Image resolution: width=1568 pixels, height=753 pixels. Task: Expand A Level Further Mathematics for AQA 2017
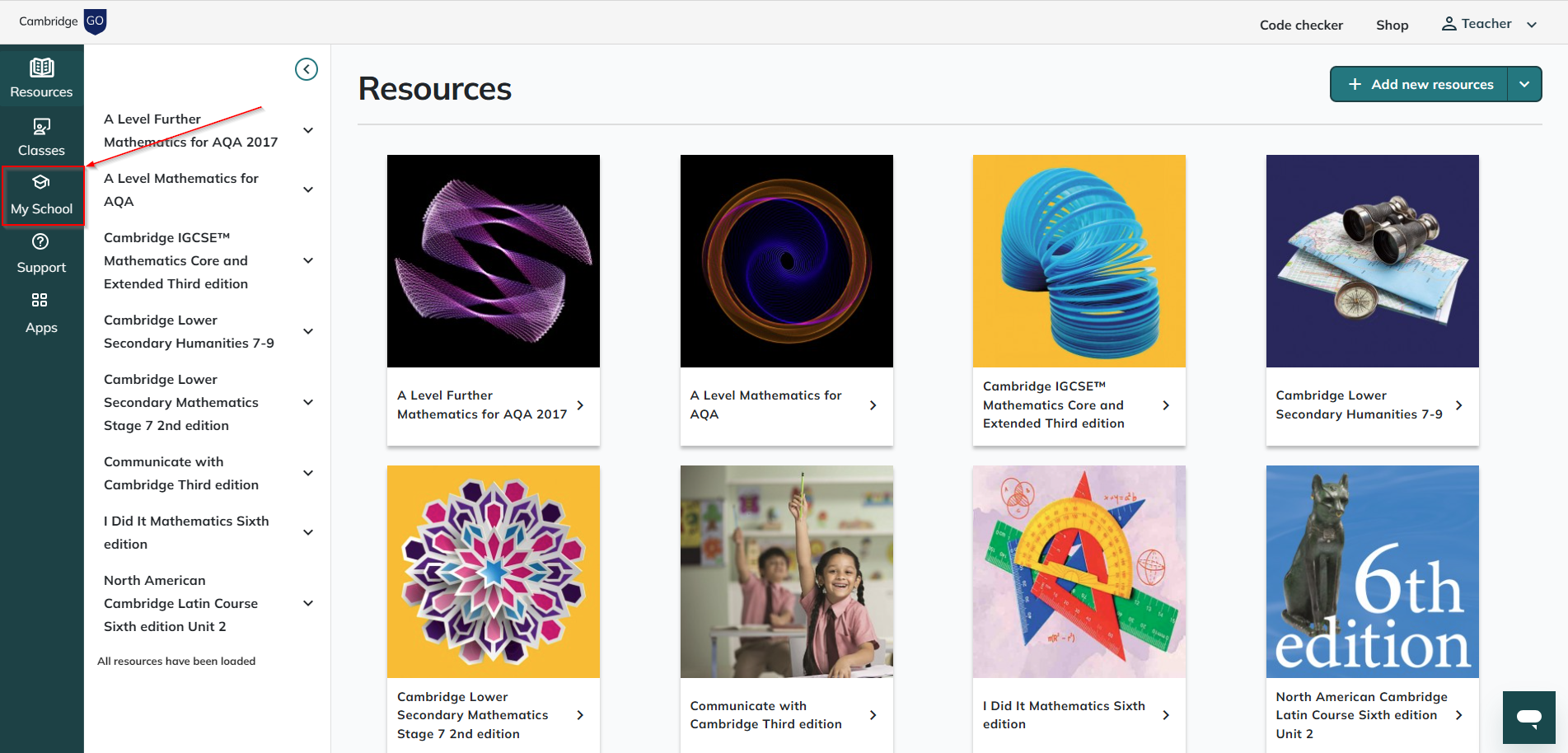coord(308,130)
